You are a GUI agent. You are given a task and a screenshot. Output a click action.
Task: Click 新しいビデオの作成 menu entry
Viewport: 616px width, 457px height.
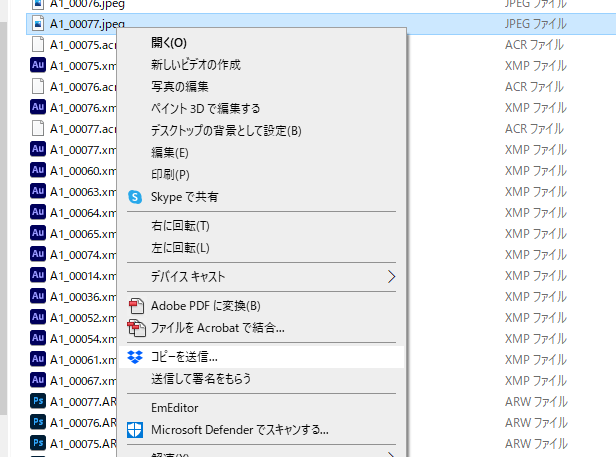[x=196, y=65]
